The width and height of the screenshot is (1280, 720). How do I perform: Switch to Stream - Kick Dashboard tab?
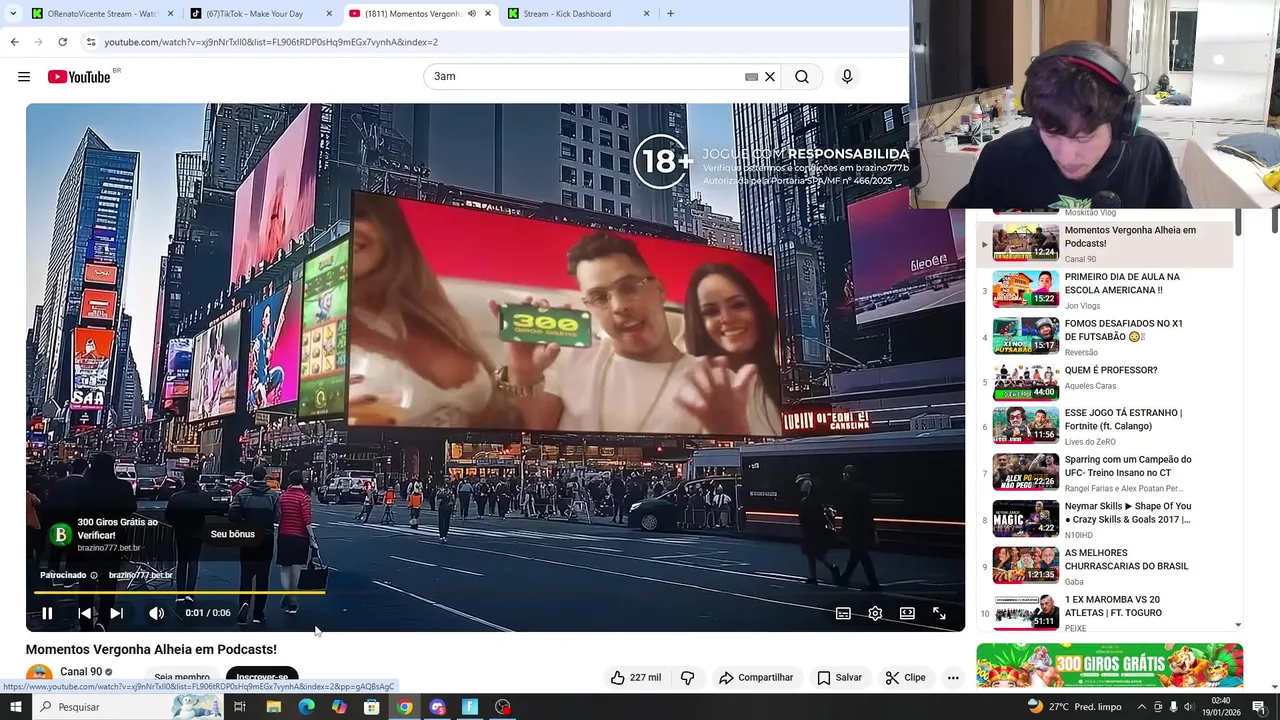pyautogui.click(x=580, y=14)
